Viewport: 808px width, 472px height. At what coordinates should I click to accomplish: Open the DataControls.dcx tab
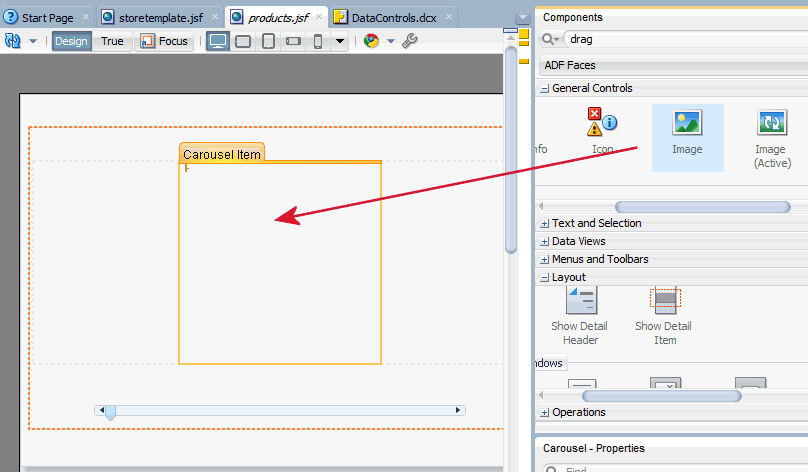click(394, 18)
